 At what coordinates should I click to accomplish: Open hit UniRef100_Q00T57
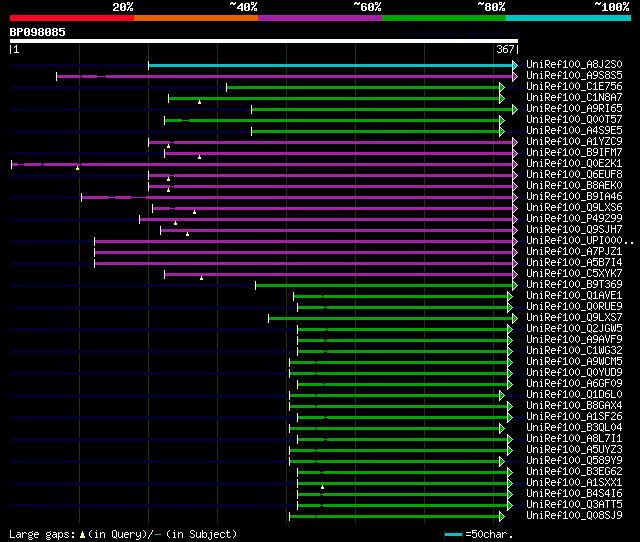pos(574,120)
